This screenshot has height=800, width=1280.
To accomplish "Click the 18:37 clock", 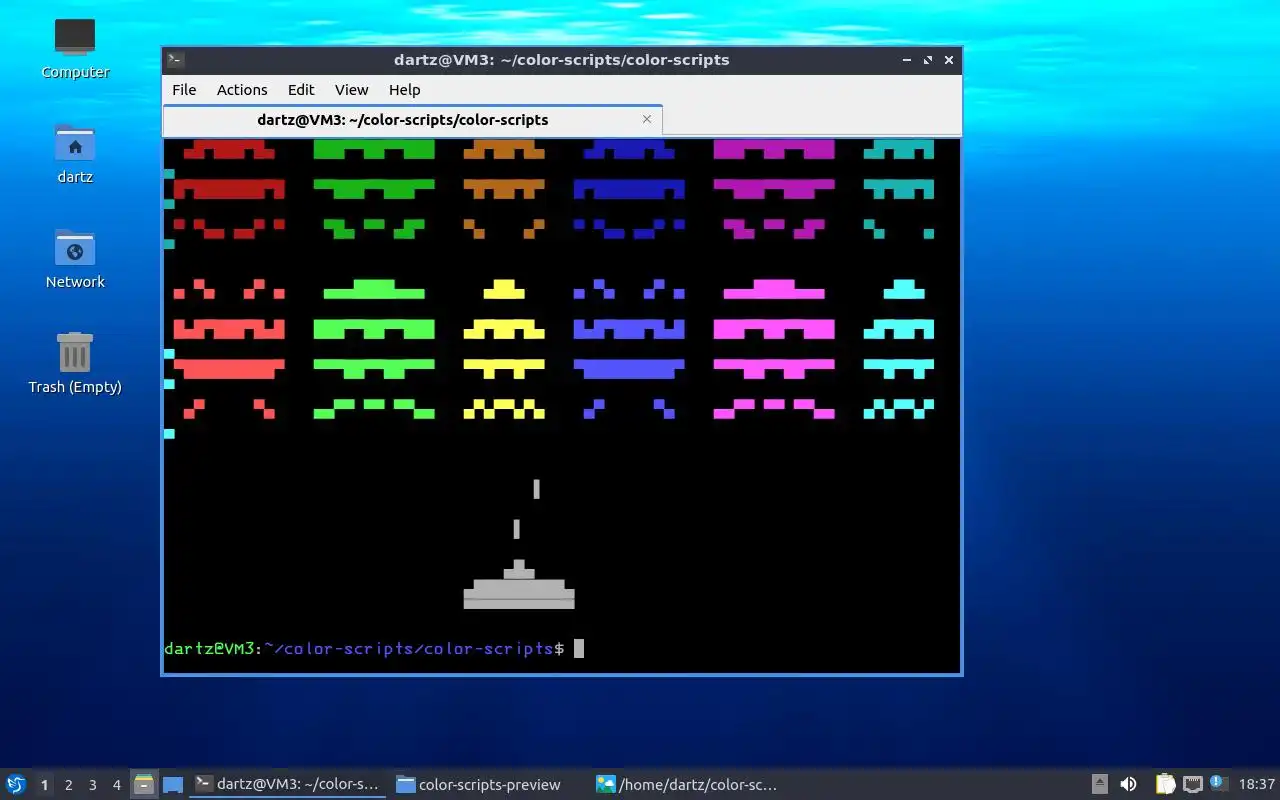I will click(1257, 784).
